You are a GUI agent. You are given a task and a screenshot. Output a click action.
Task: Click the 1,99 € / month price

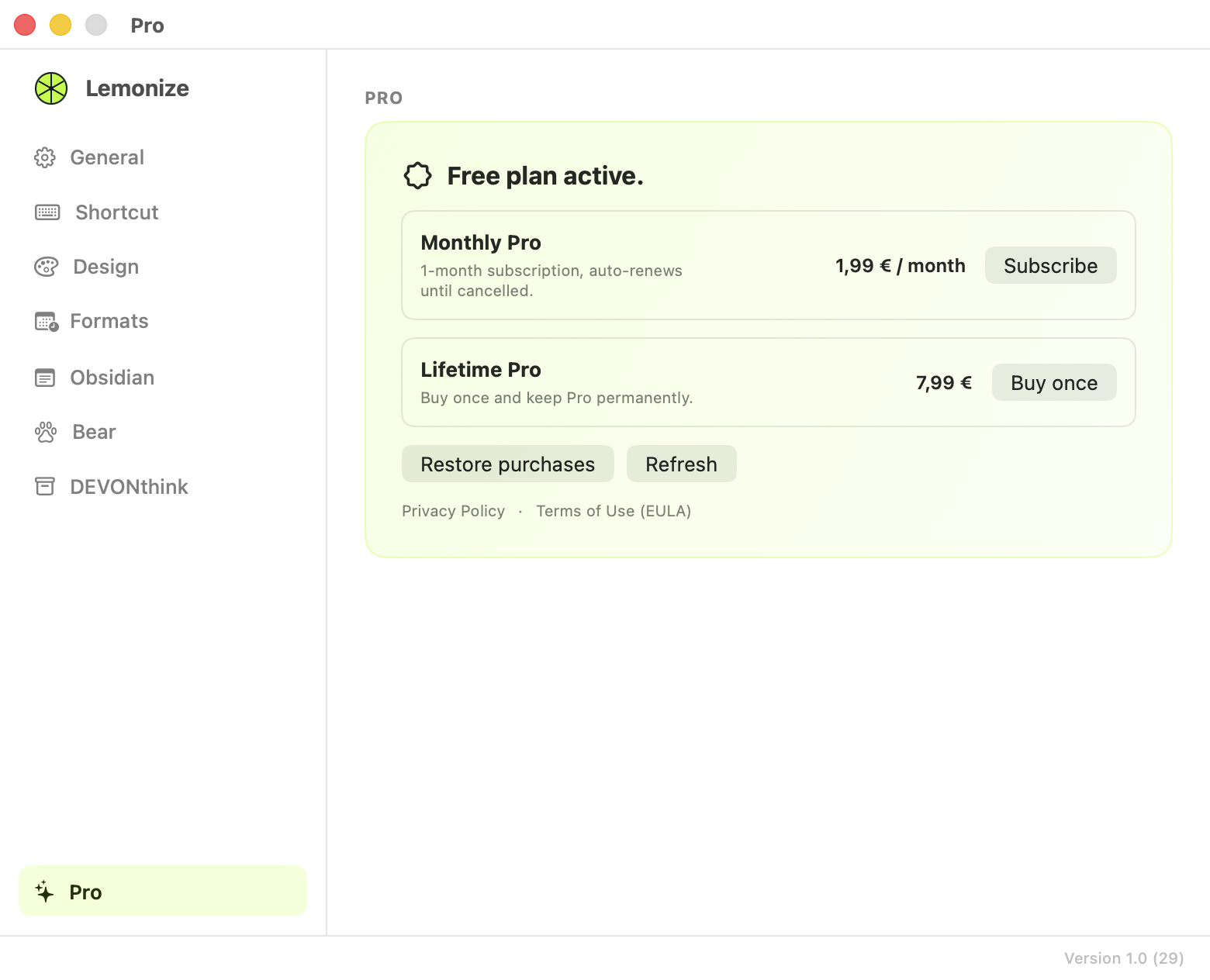click(900, 266)
